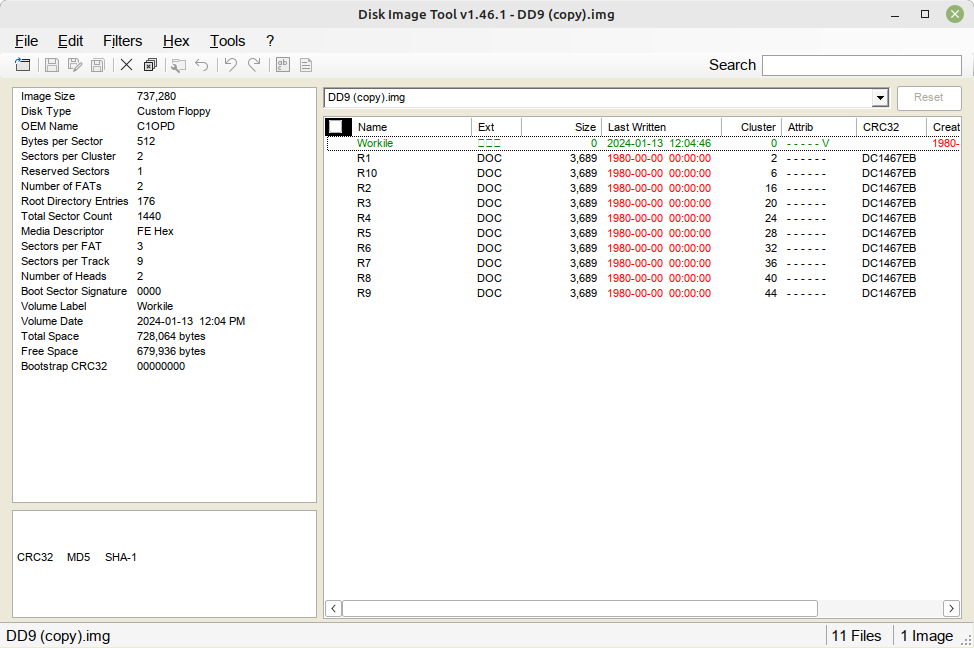
Task: Sort by the Ext column header
Action: (x=496, y=127)
